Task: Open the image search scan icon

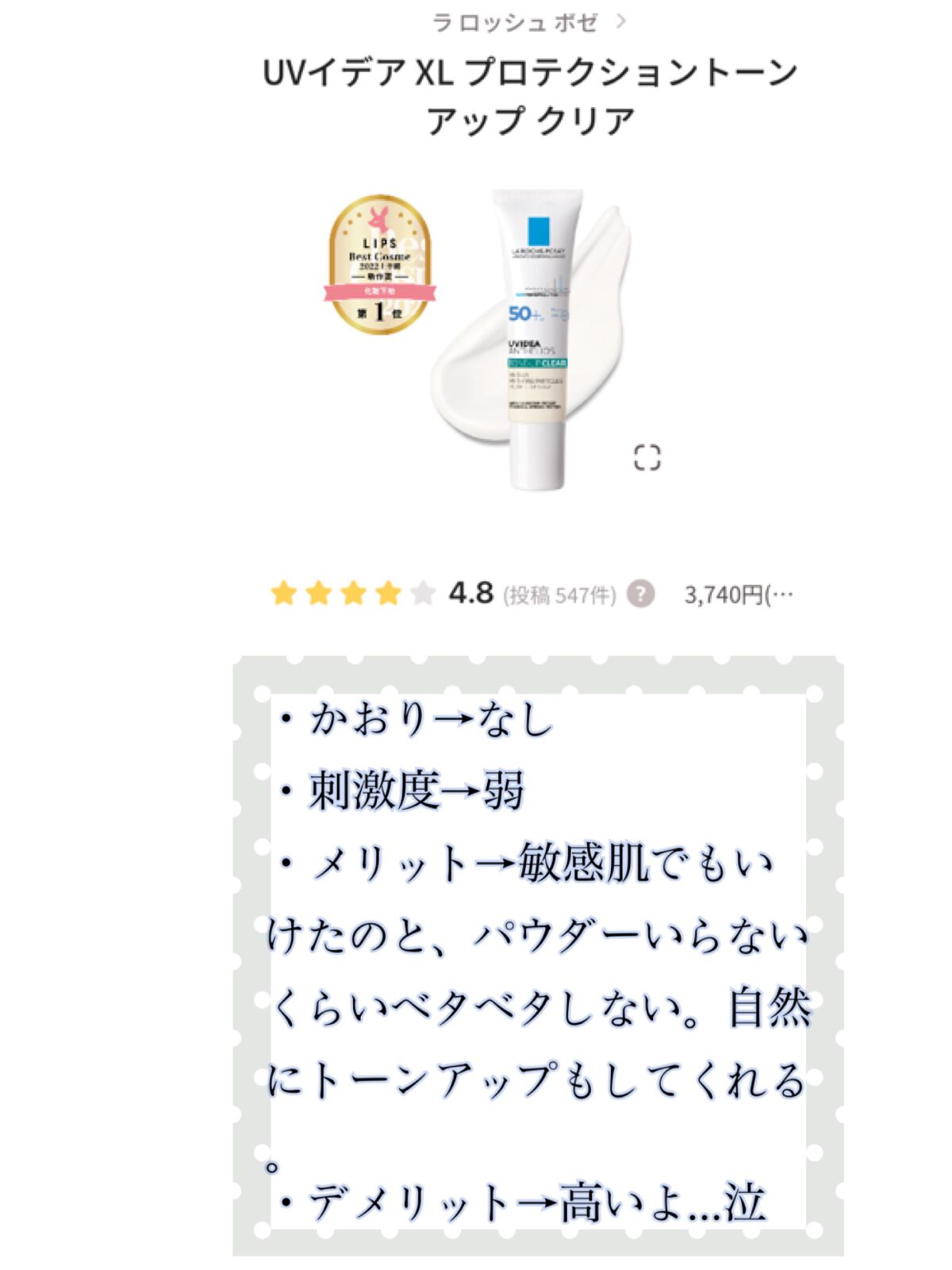Action: pos(647,457)
